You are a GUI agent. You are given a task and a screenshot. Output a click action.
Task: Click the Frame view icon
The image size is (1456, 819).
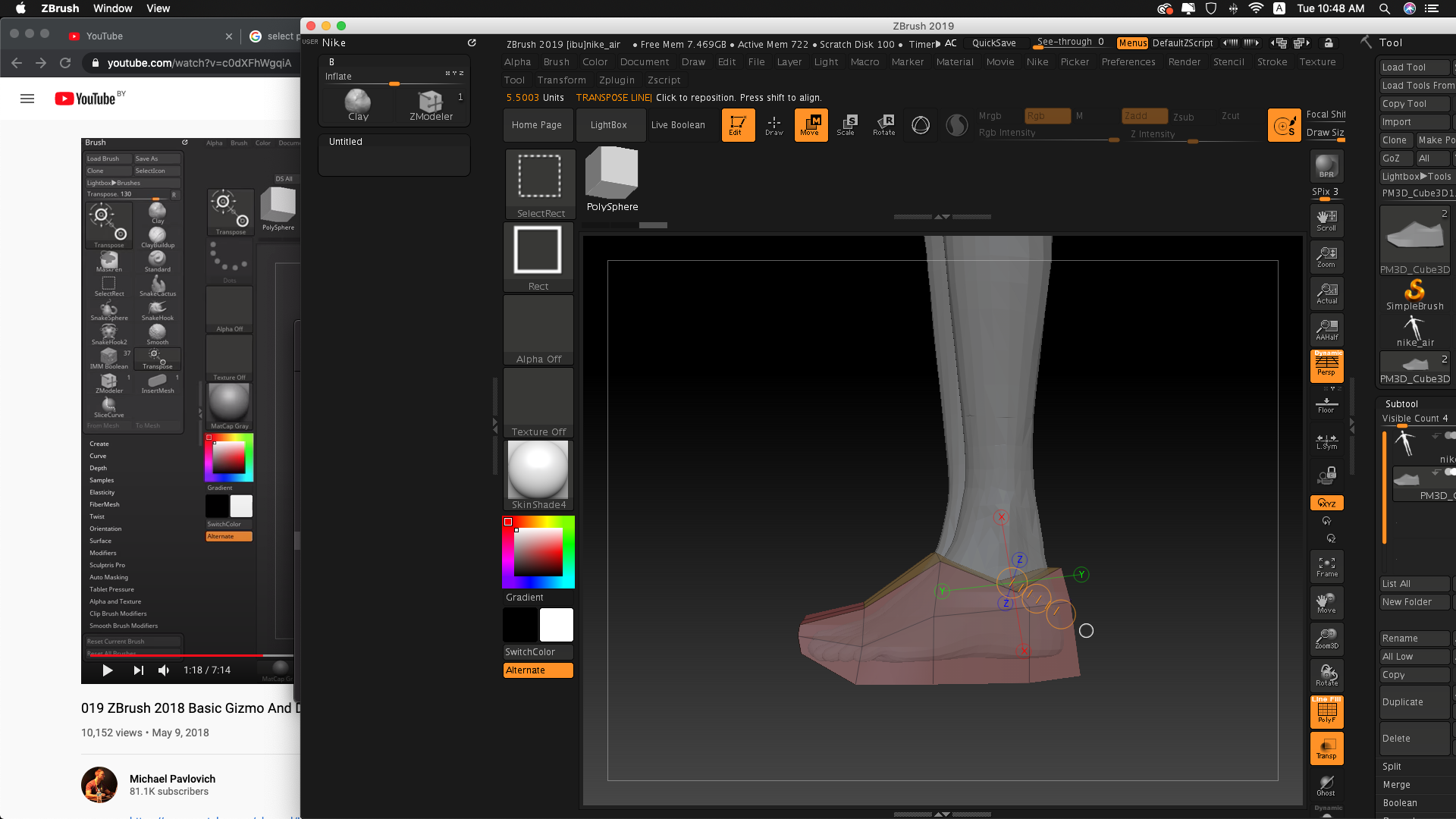(1326, 566)
